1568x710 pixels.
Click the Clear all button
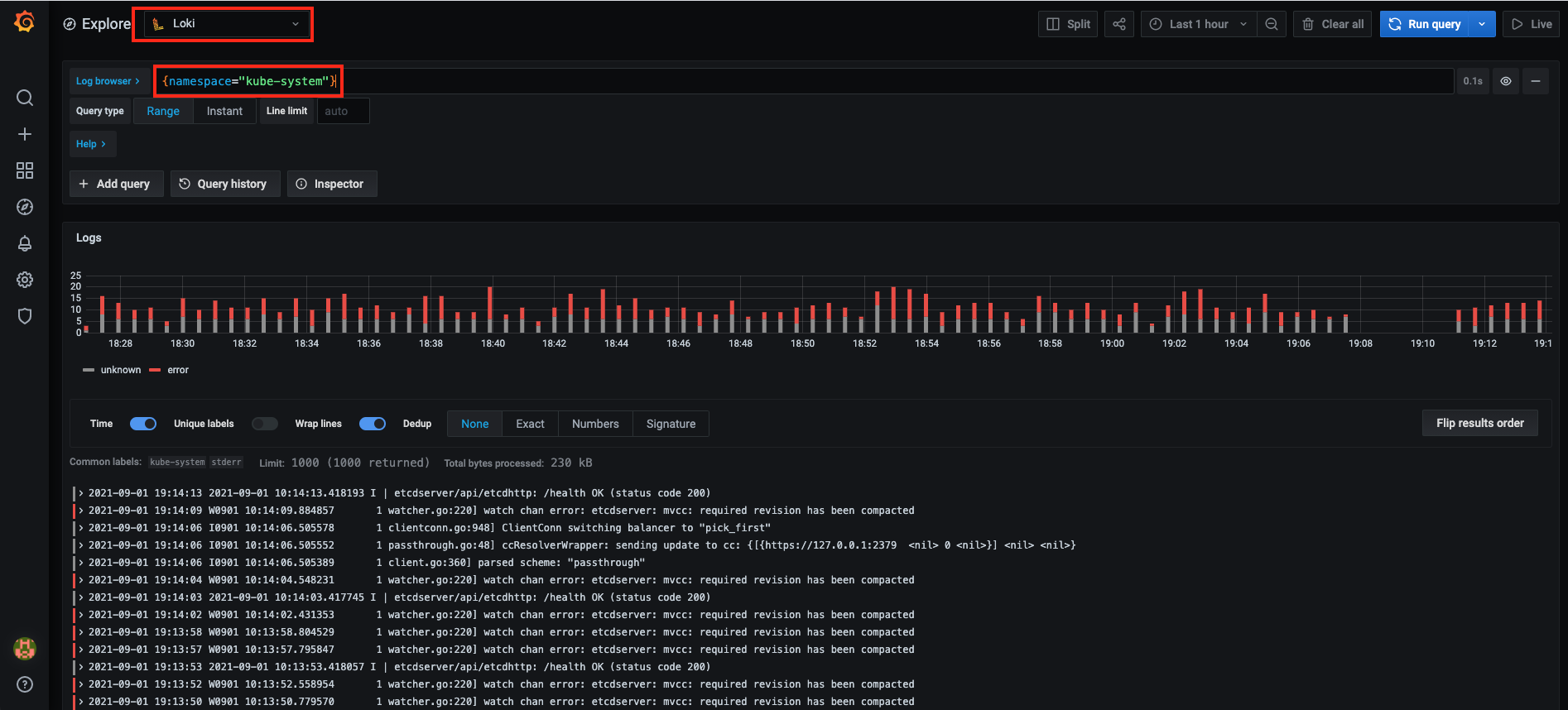tap(1333, 24)
